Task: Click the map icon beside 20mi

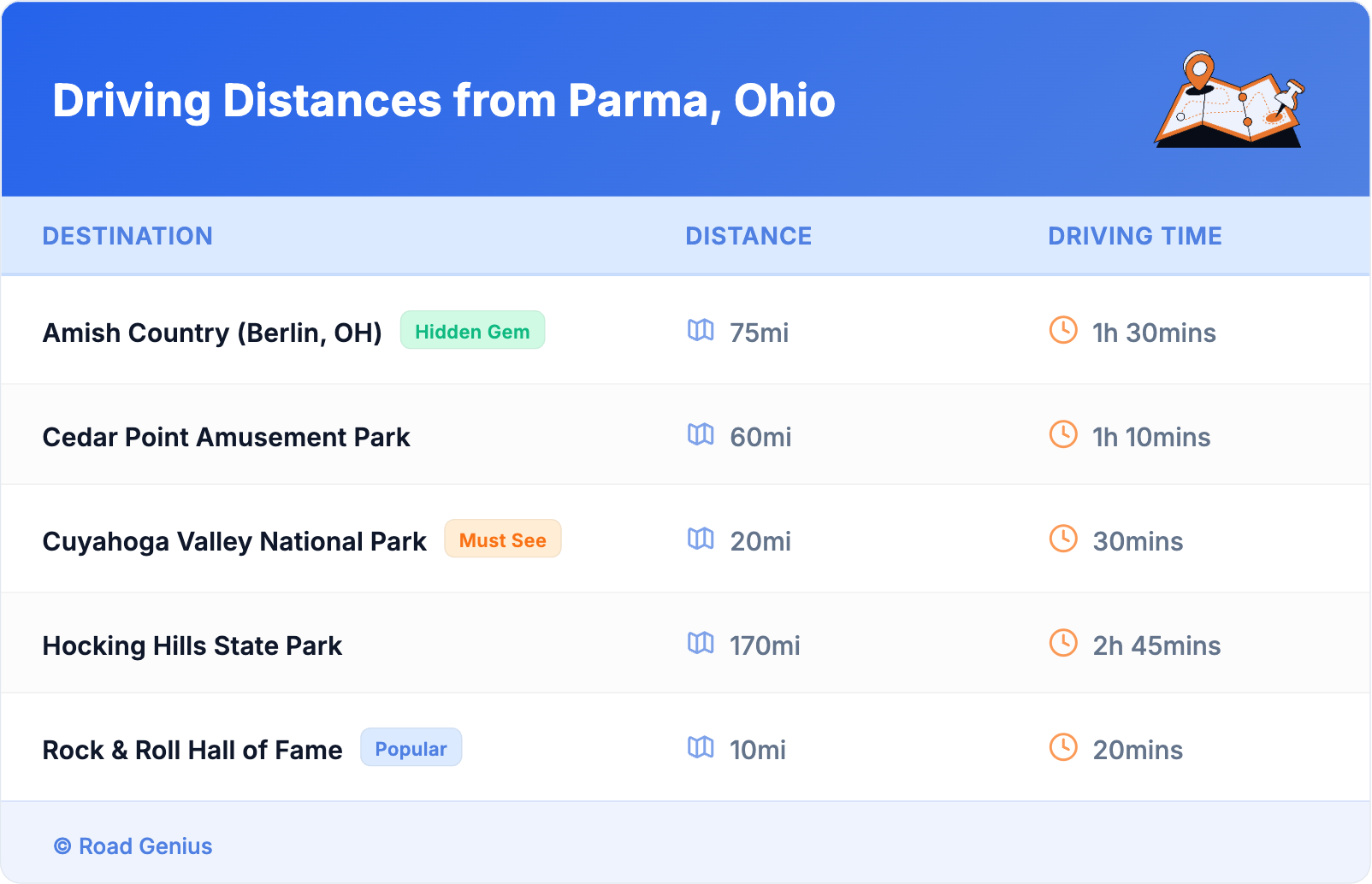Action: 701,539
